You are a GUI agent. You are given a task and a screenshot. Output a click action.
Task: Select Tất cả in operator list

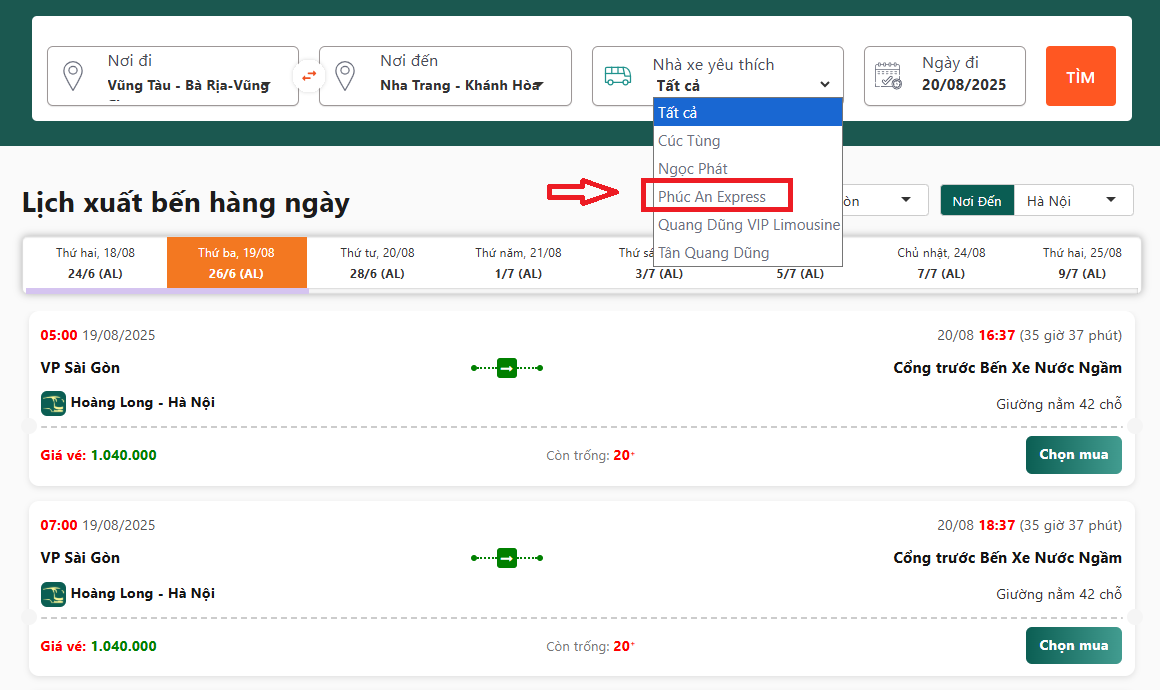[x=748, y=112]
